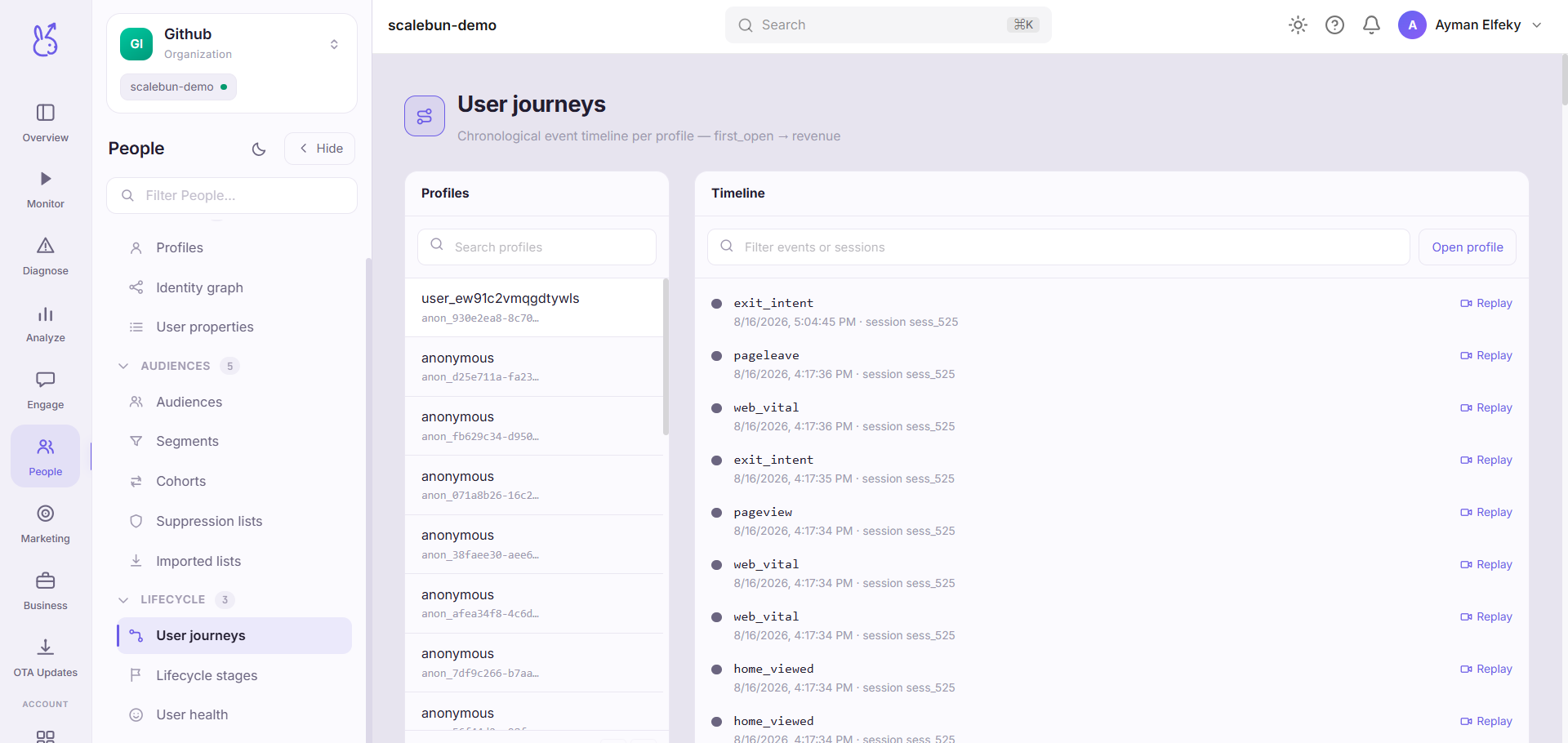Image resolution: width=1568 pixels, height=743 pixels.
Task: Click the Scalebun rabbit logo
Action: coord(46,39)
